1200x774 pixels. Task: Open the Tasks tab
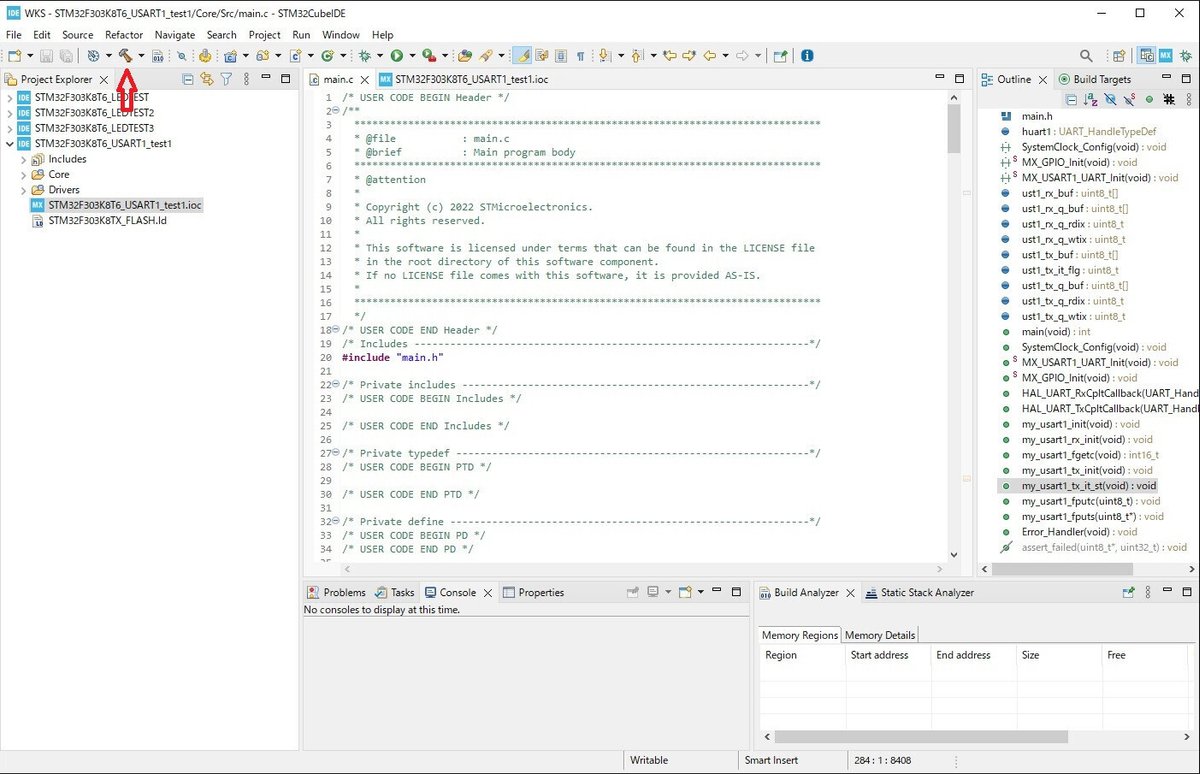point(395,592)
